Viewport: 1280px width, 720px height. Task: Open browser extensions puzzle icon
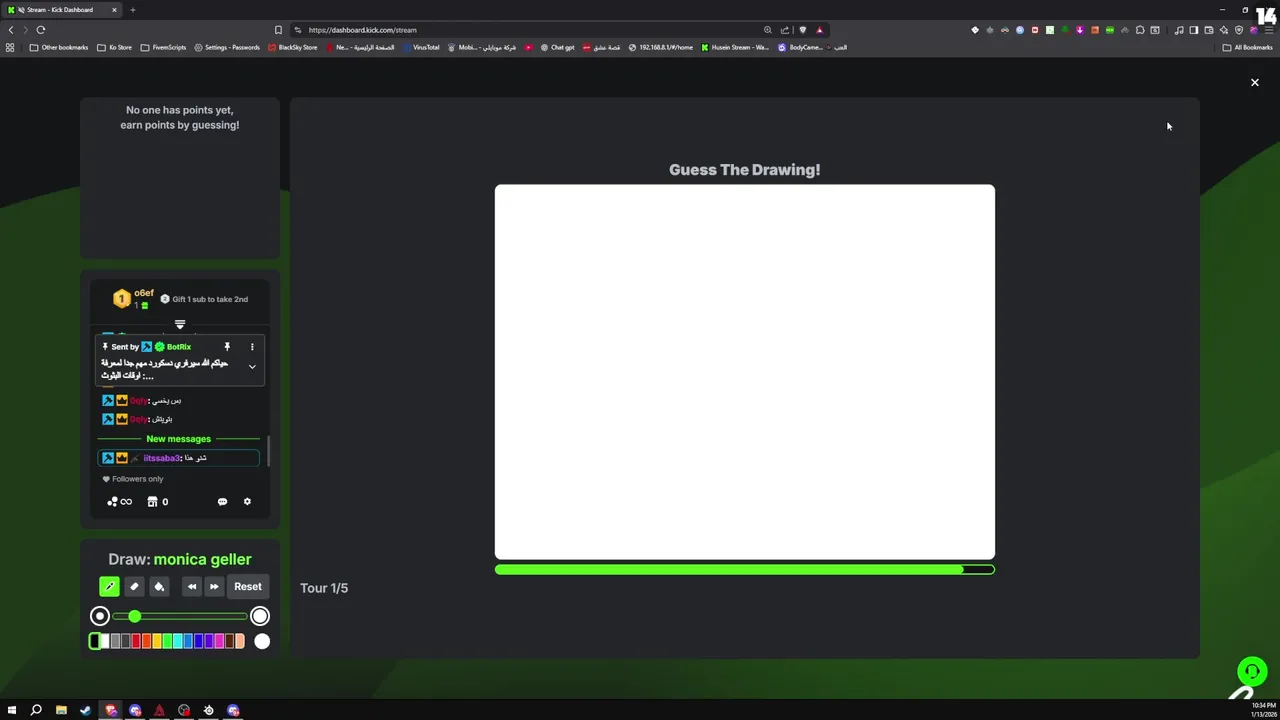[1140, 30]
